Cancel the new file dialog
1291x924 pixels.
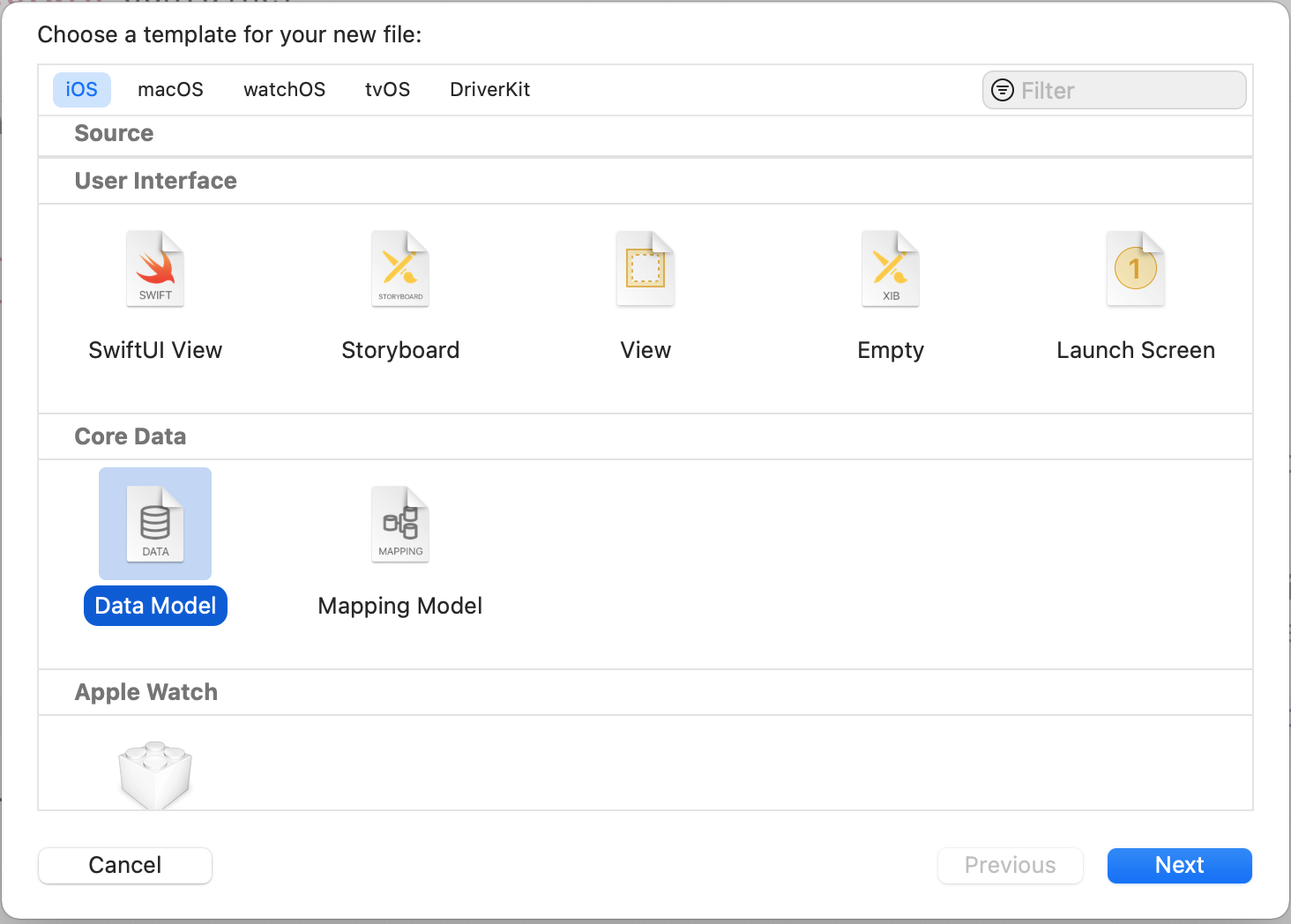(x=124, y=865)
